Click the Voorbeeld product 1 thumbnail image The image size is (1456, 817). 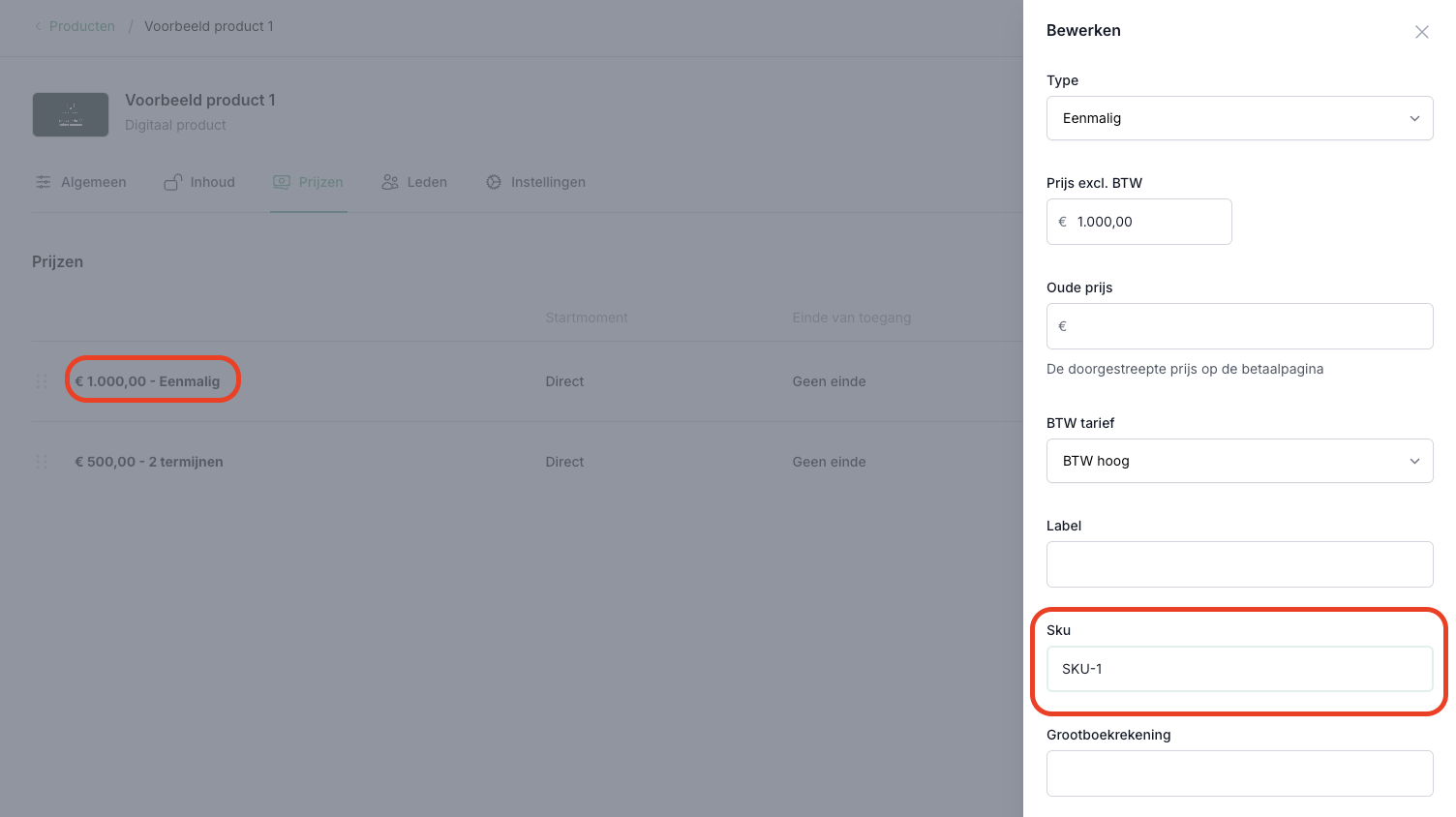[71, 114]
